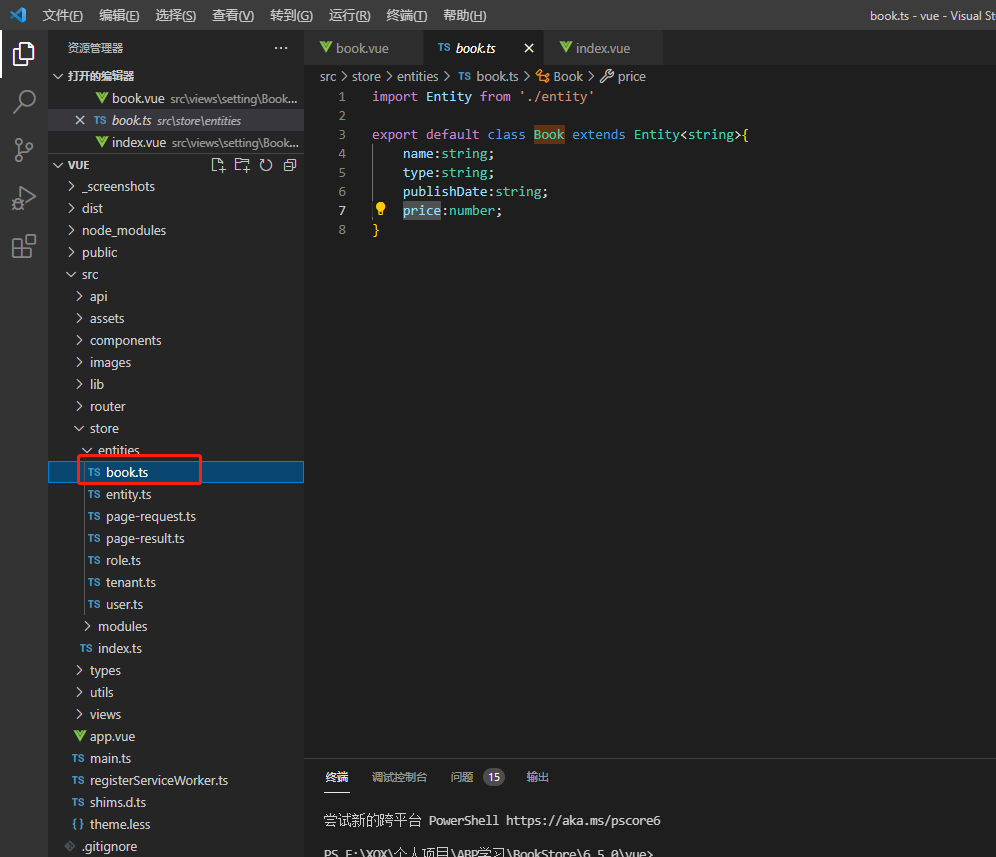Expand the components folder
This screenshot has height=857, width=996.
click(125, 340)
